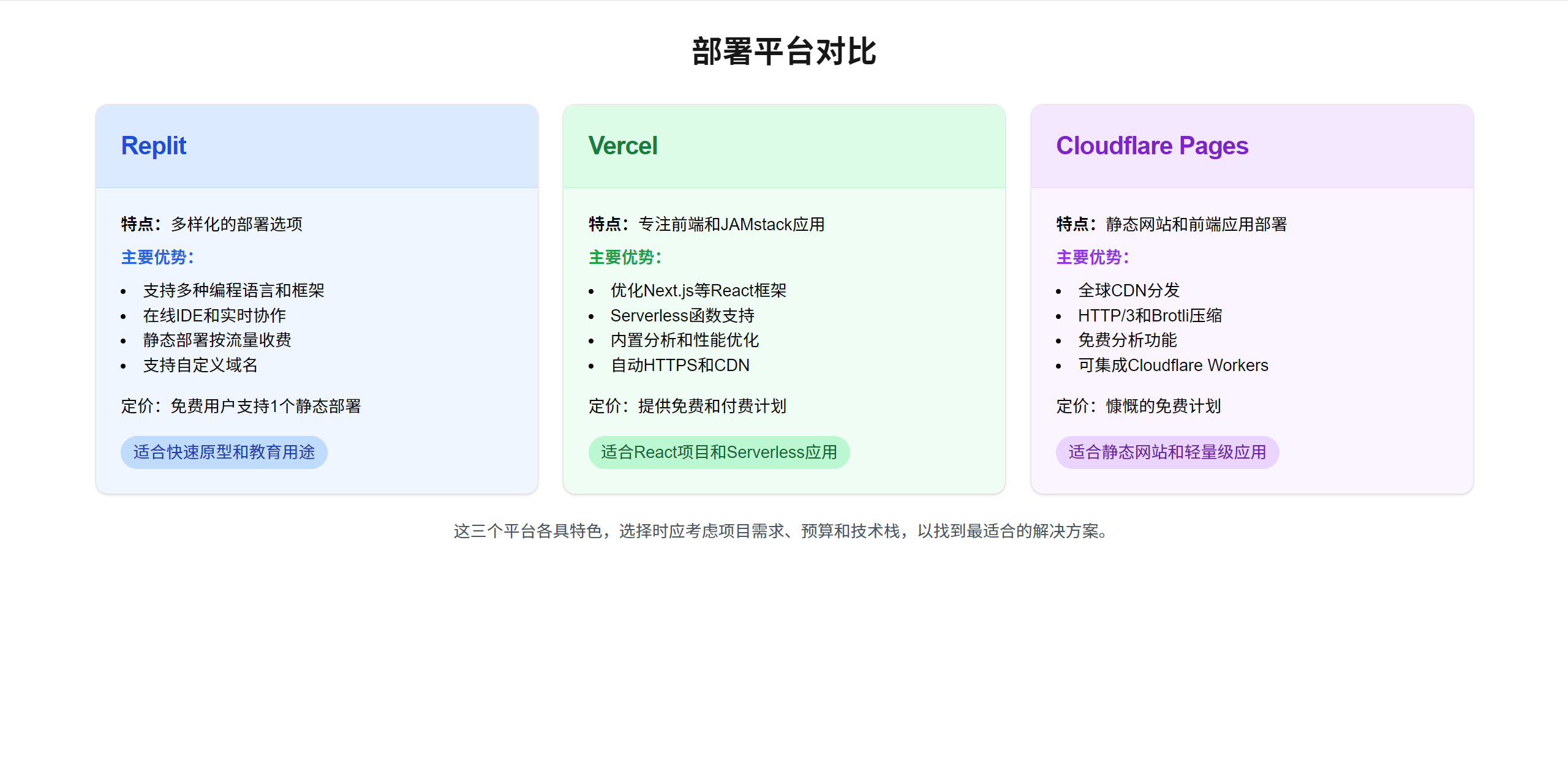
Task: Click Vercel's 主要优势 section label
Action: (x=625, y=257)
